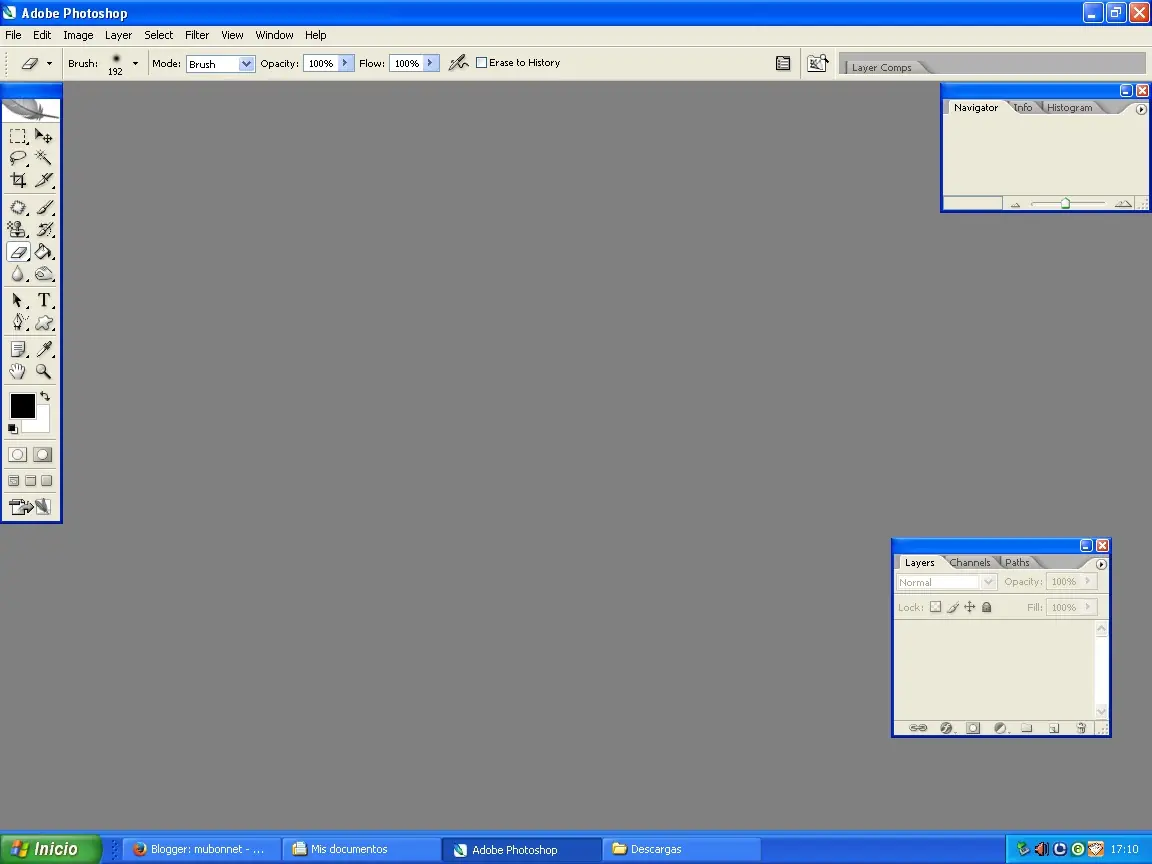Select the Clone Stamp tool
1152x864 pixels.
tap(16, 229)
